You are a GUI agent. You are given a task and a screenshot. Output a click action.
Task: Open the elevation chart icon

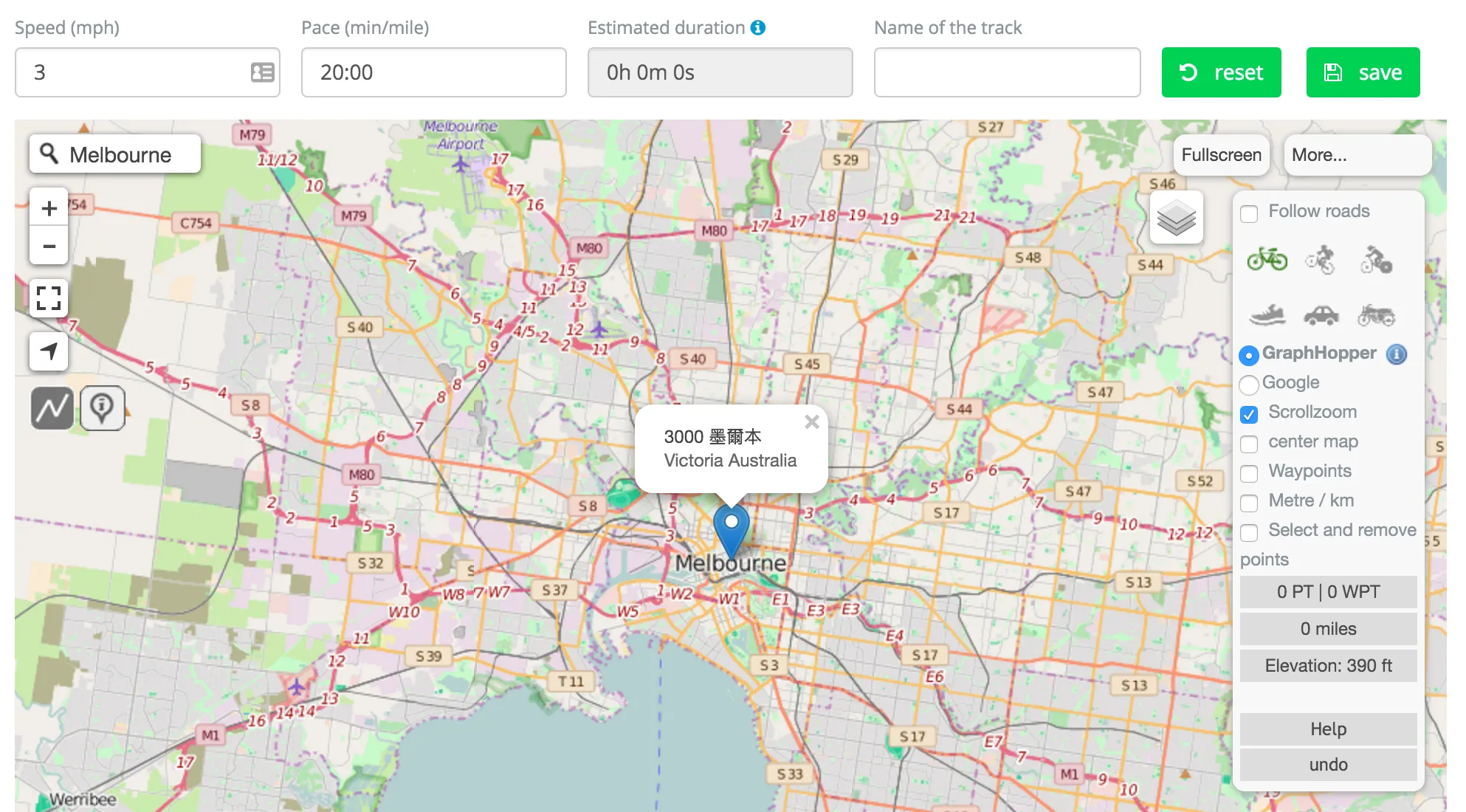click(51, 407)
